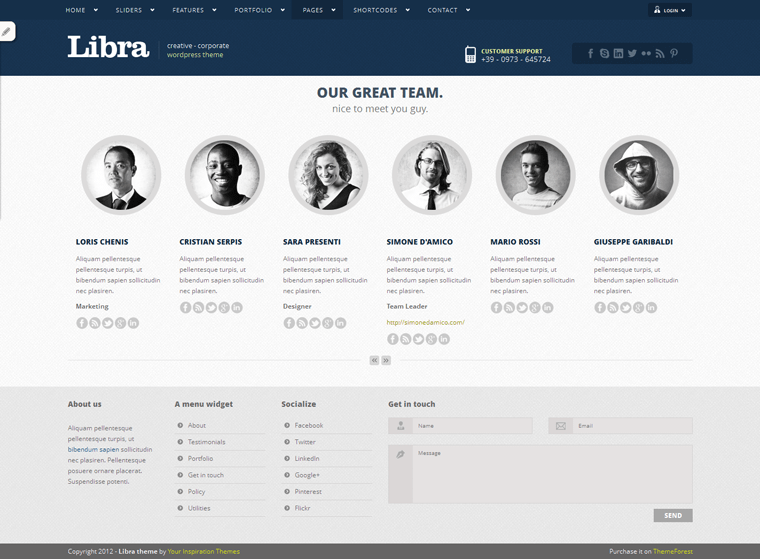The image size is (760, 559).
Task: Open the Portfolio menu in the navbar
Action: 258,10
